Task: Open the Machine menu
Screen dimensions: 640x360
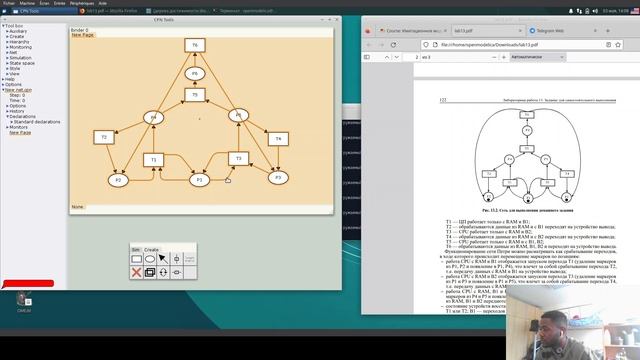Action: point(27,3)
